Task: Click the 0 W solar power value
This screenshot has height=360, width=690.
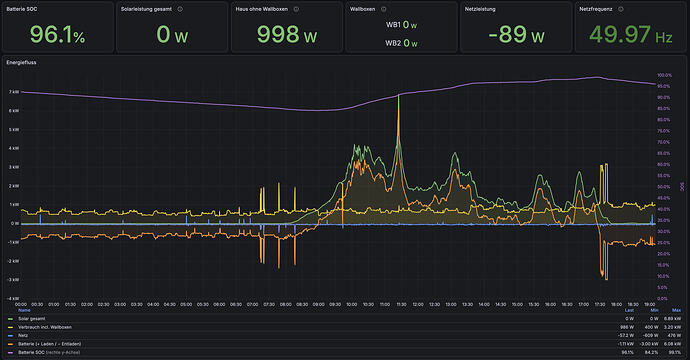Action: (172, 34)
